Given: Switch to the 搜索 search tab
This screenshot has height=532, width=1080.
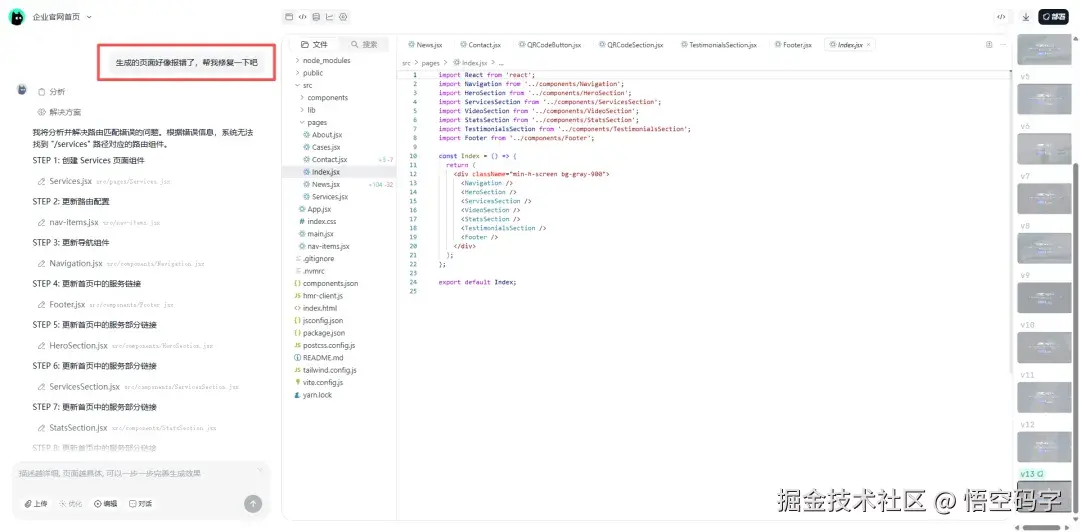Looking at the screenshot, I should (x=364, y=44).
